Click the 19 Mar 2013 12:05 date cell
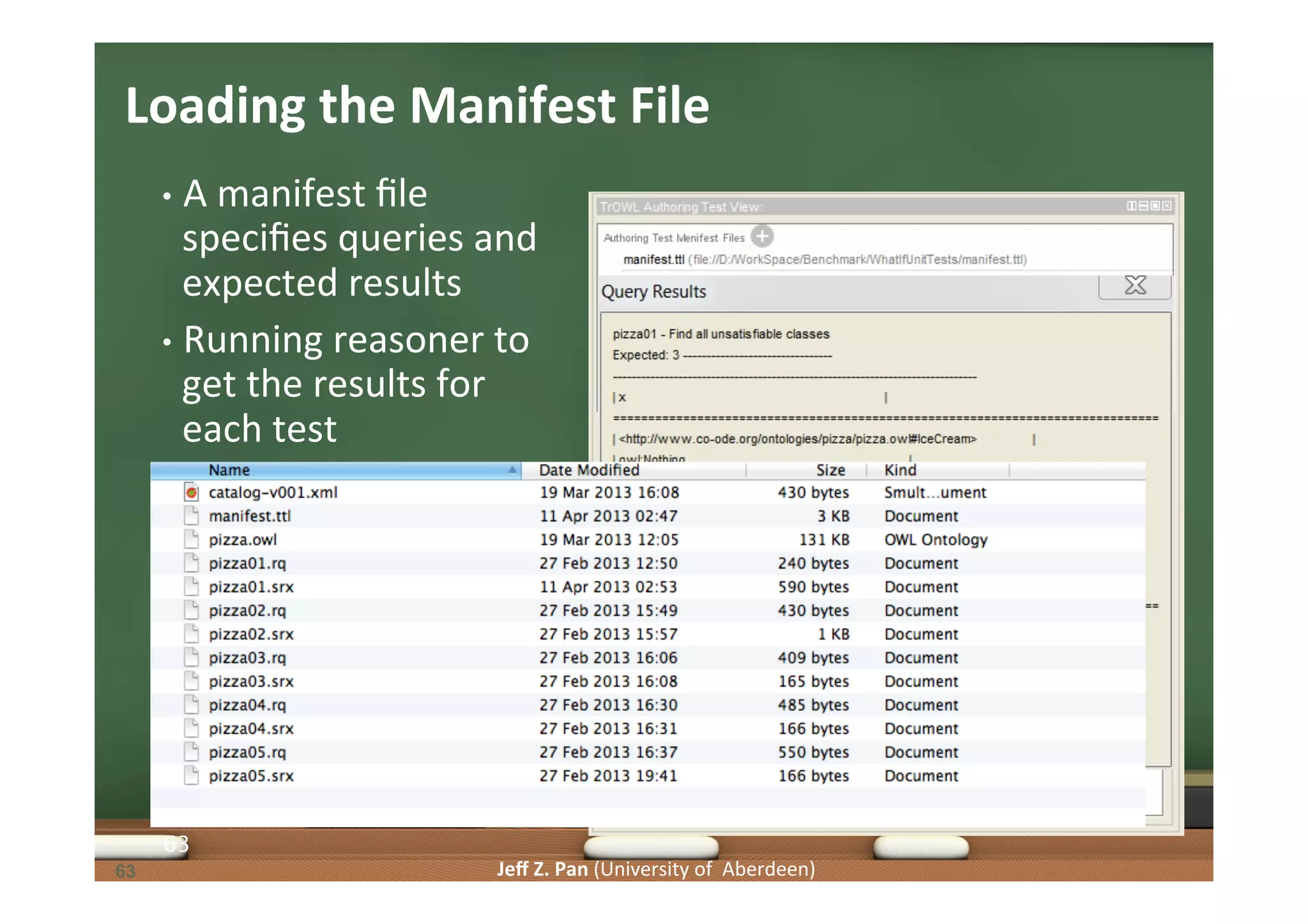 click(x=609, y=540)
